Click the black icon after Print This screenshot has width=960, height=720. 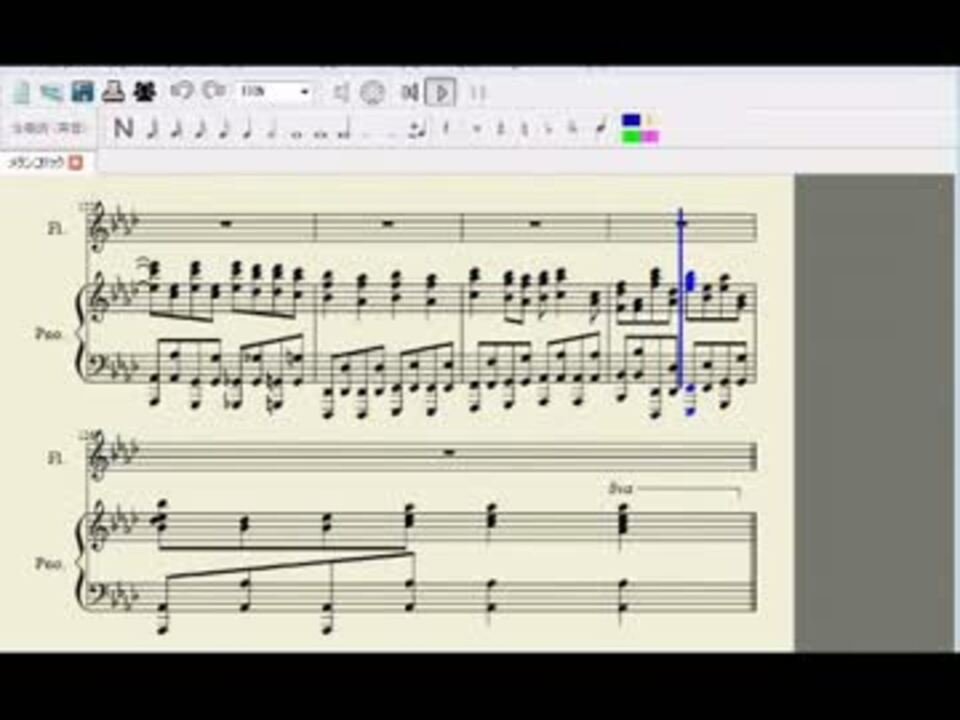[x=144, y=92]
